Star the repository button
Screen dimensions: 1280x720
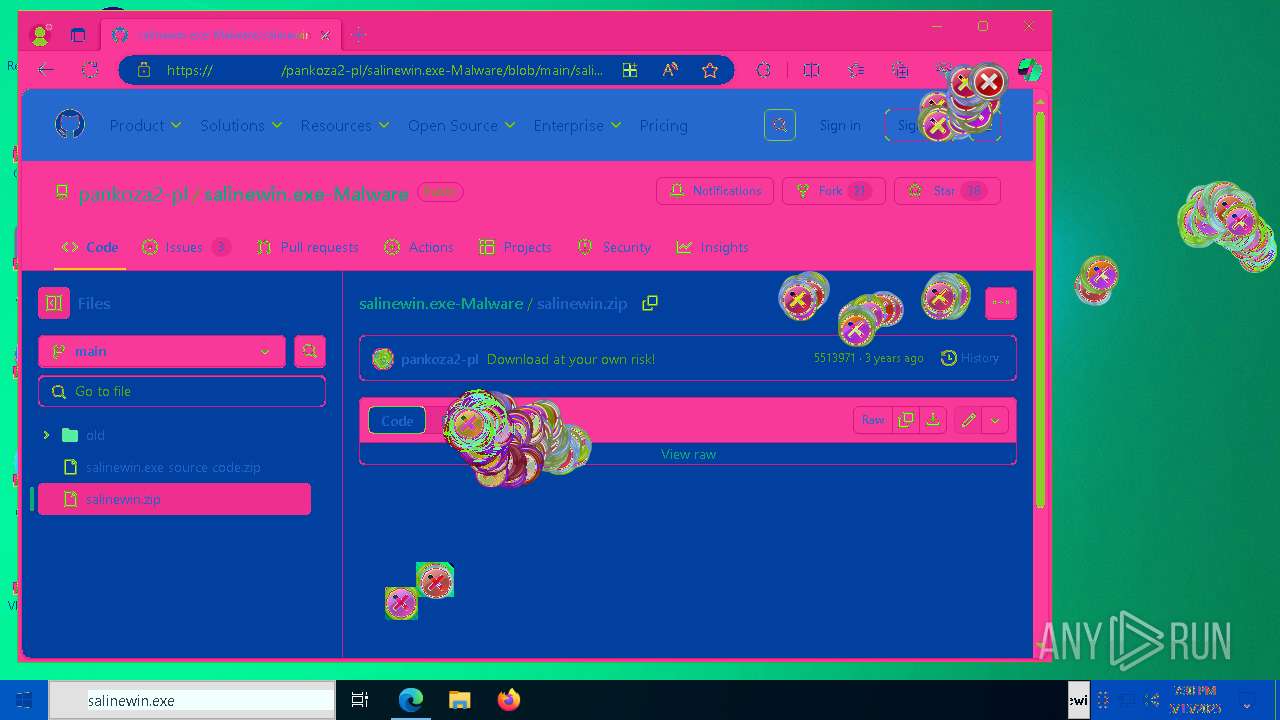tap(947, 191)
